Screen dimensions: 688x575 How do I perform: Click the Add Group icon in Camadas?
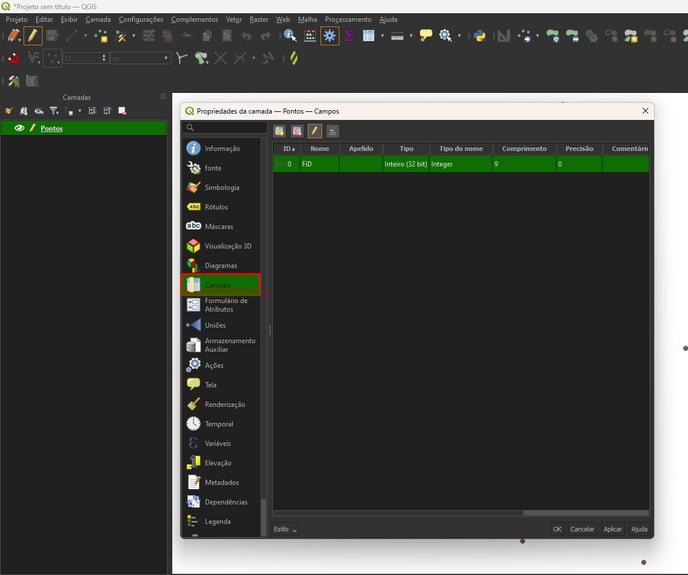click(x=24, y=111)
